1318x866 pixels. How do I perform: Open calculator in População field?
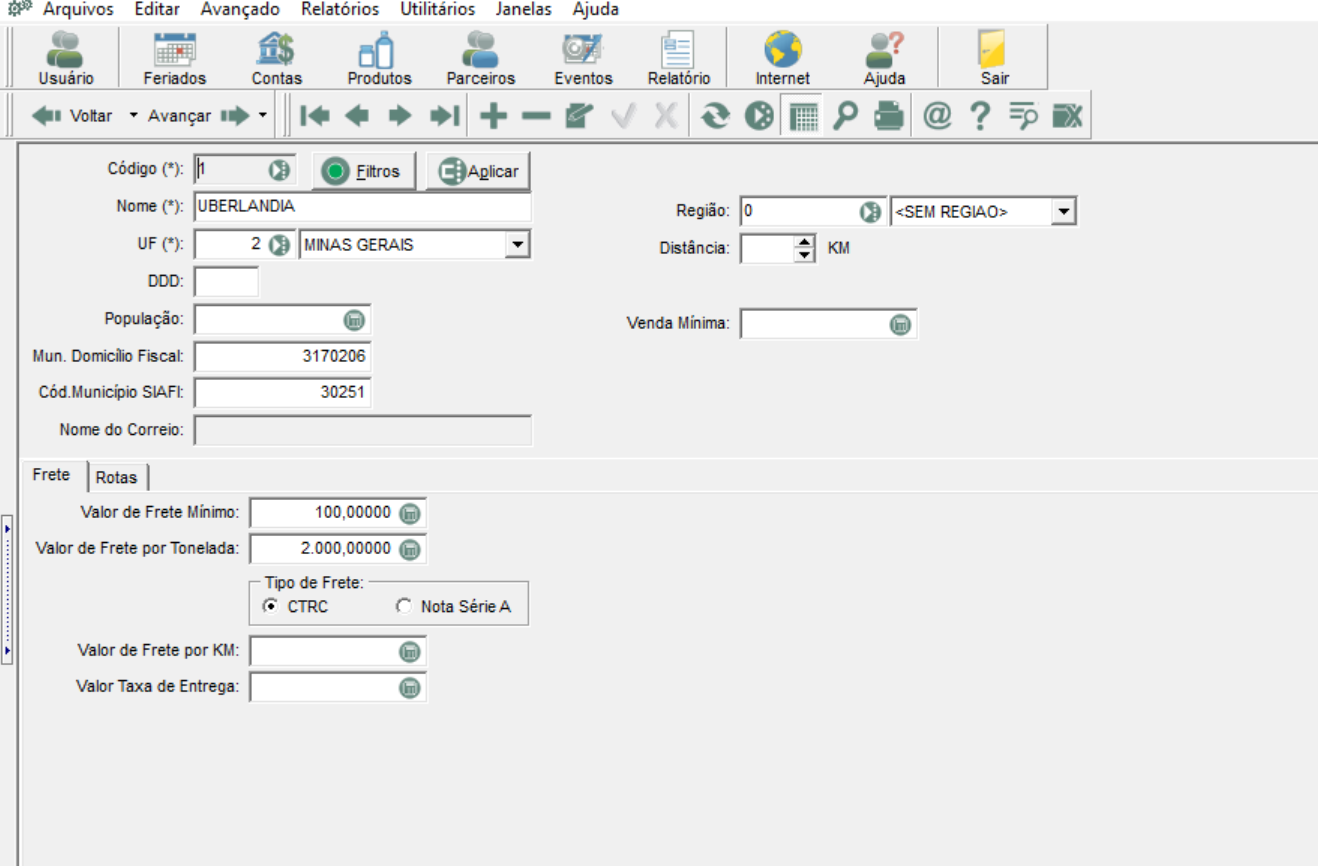[354, 320]
